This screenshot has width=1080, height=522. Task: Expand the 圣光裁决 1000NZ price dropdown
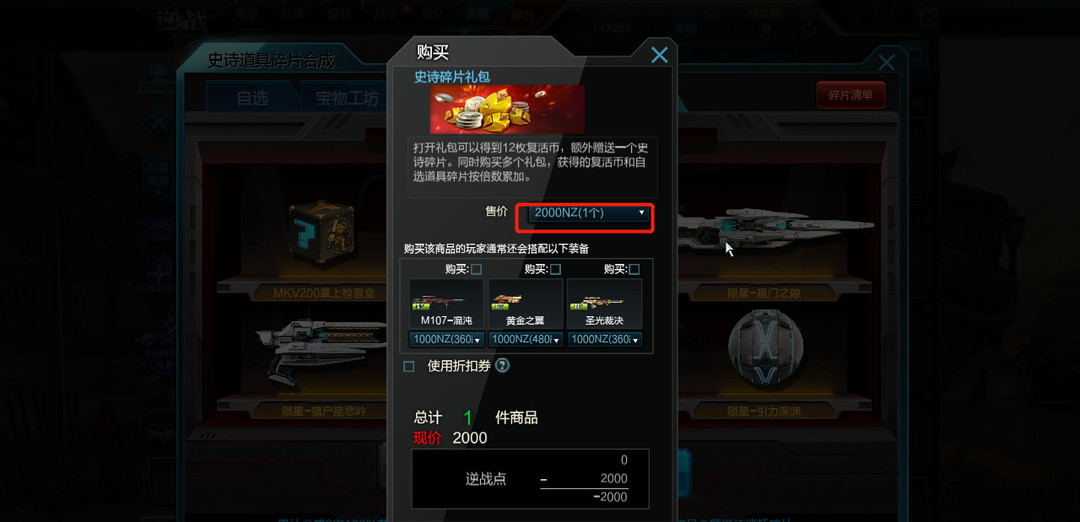[605, 340]
